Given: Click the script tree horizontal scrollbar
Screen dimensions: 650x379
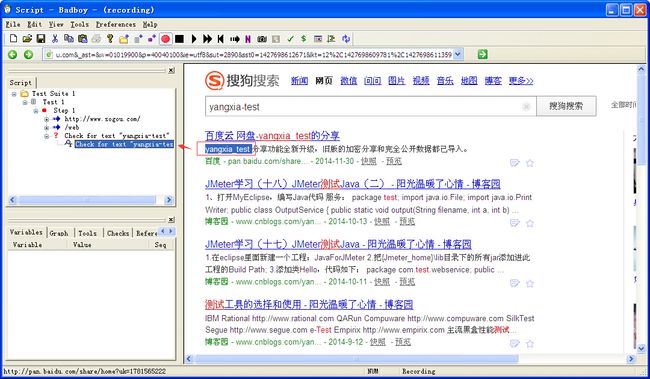Looking at the screenshot, I should (87, 200).
